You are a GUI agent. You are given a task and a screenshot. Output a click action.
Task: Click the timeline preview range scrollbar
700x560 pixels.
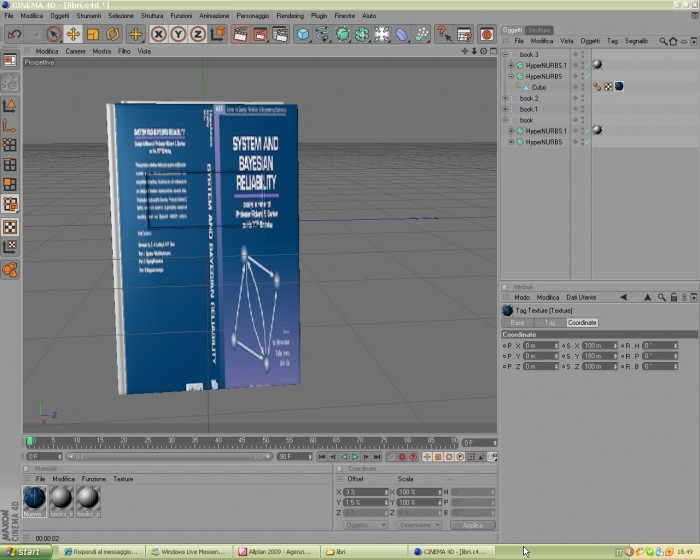[x=169, y=457]
